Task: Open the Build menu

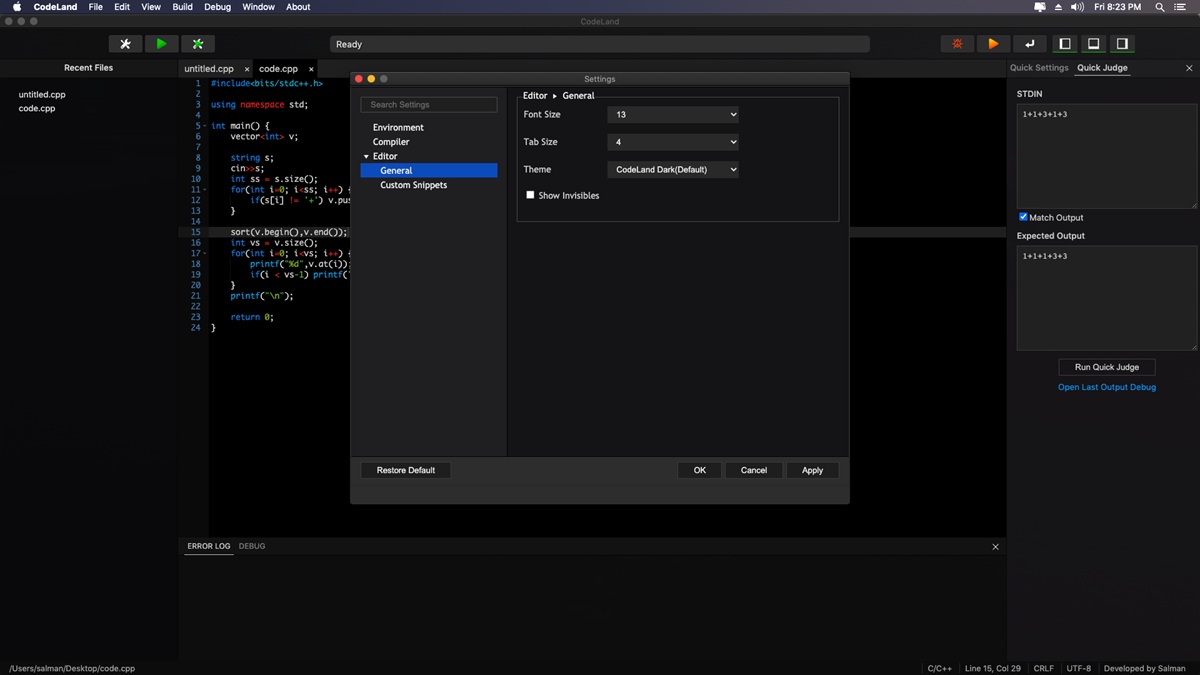Action: click(x=183, y=7)
